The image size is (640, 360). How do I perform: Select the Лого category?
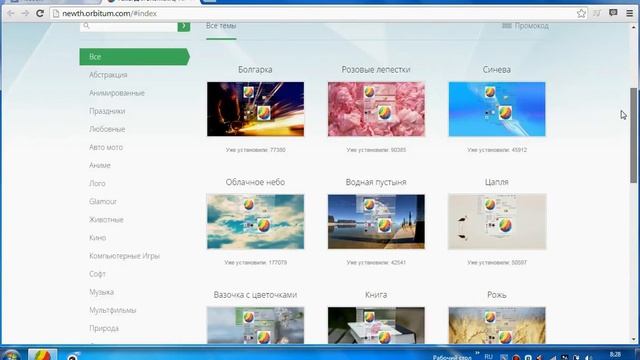(97, 184)
